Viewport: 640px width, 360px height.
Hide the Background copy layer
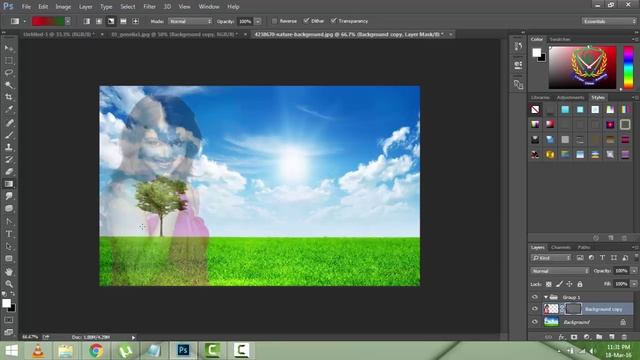535,309
